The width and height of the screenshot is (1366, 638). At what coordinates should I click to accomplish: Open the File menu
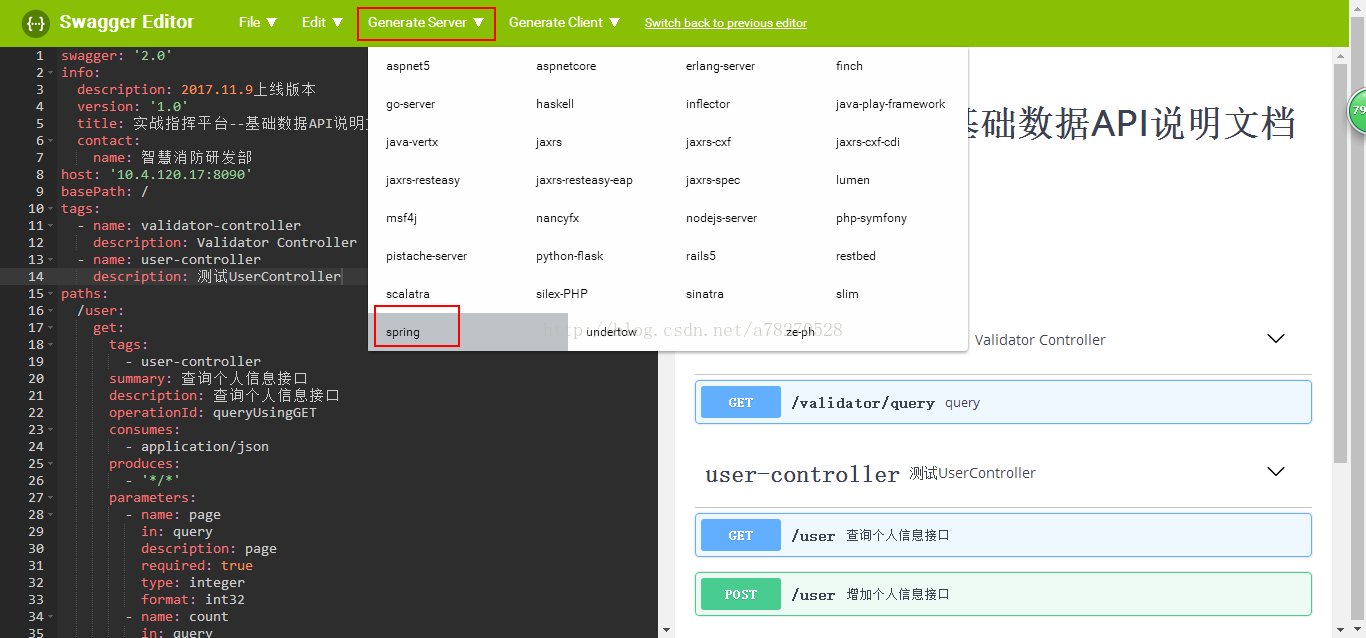258,22
